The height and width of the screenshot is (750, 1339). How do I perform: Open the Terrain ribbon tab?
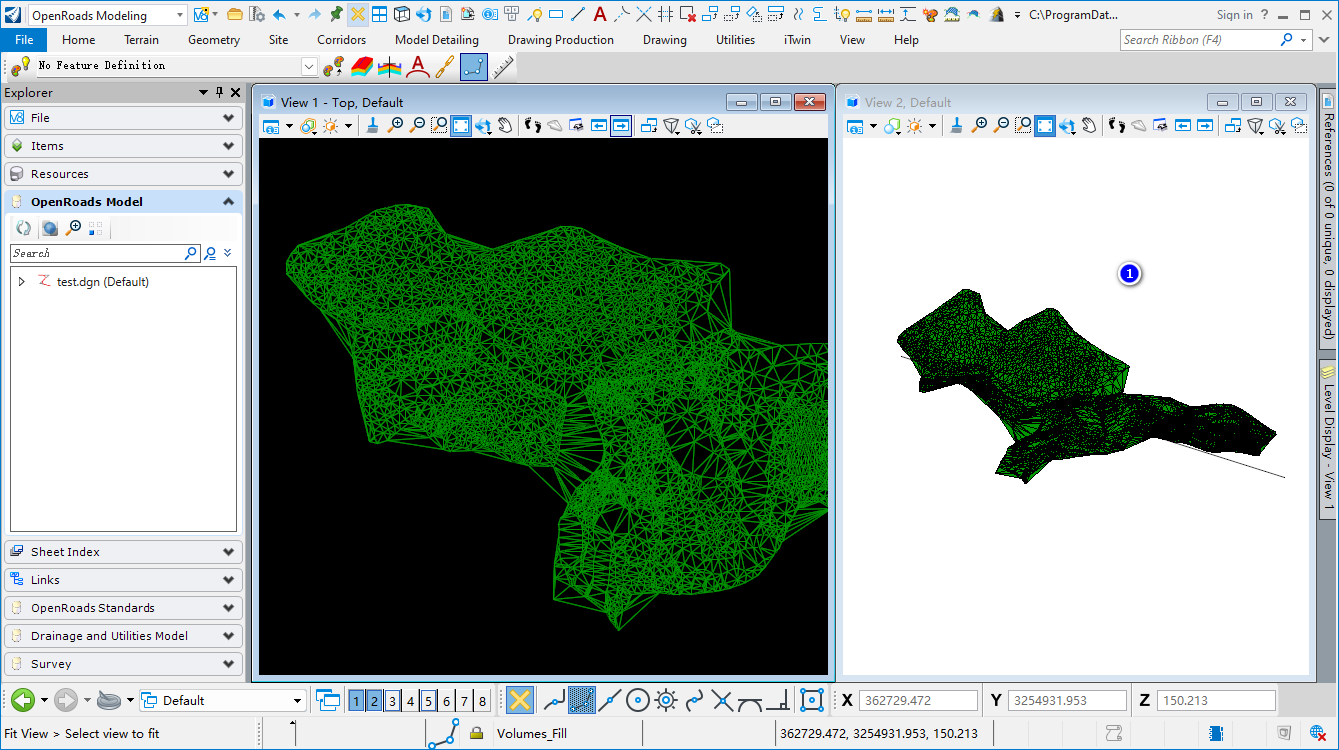point(142,40)
